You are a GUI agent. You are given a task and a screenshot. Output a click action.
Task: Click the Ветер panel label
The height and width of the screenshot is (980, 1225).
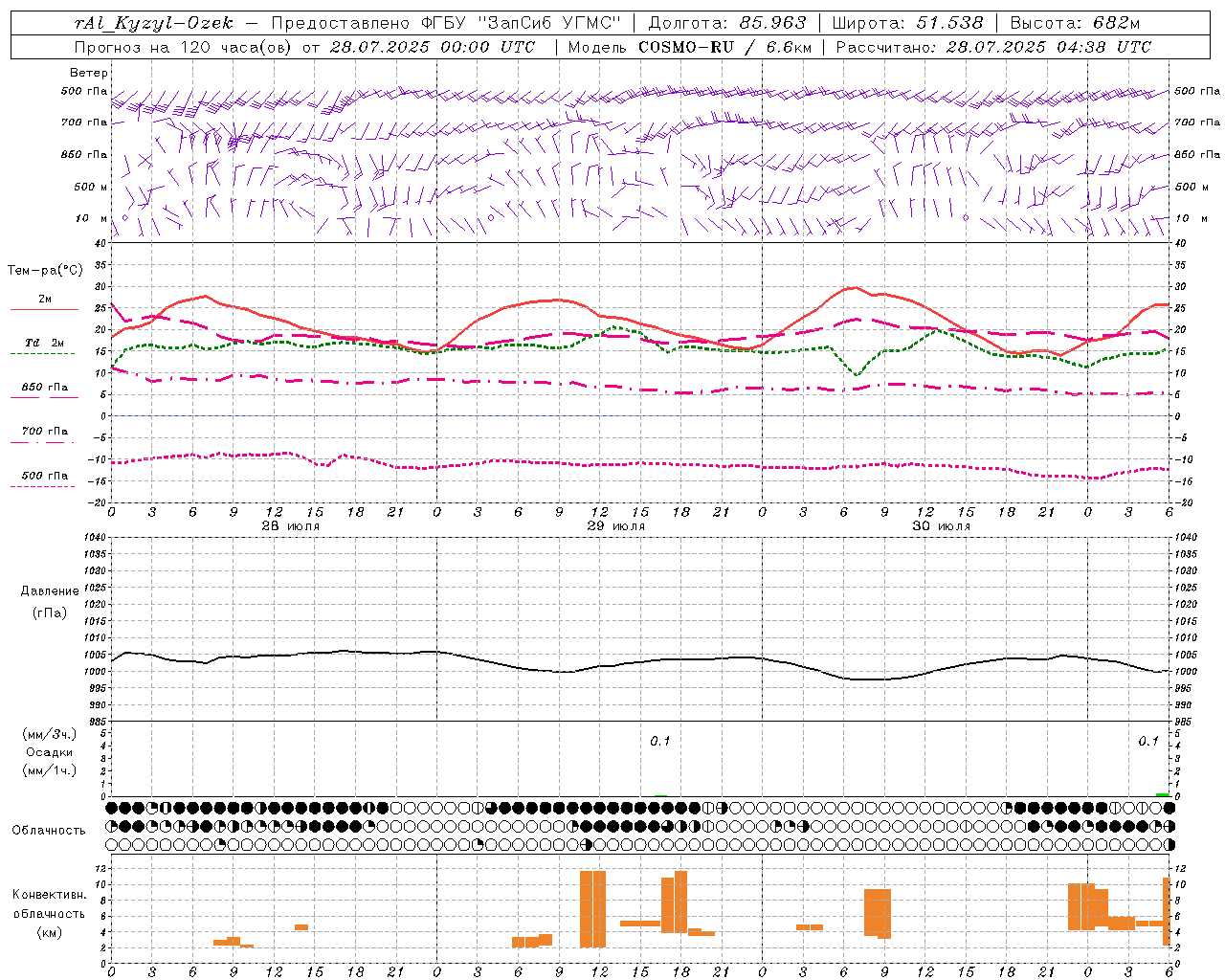coord(89,73)
